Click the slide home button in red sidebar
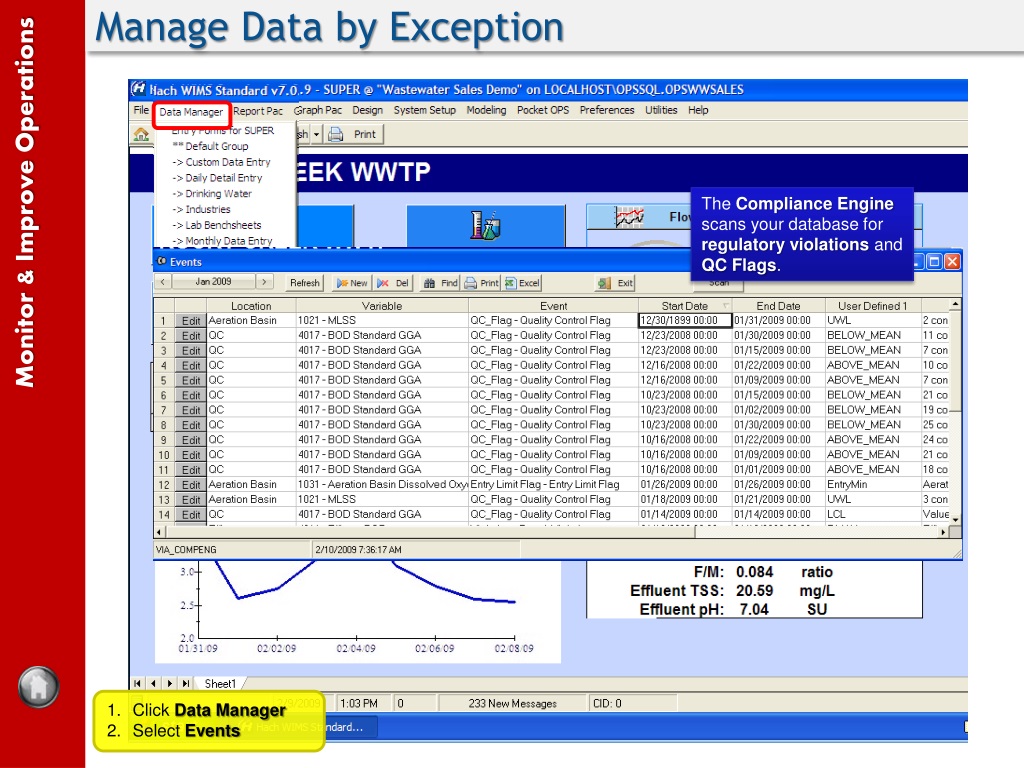 point(38,687)
